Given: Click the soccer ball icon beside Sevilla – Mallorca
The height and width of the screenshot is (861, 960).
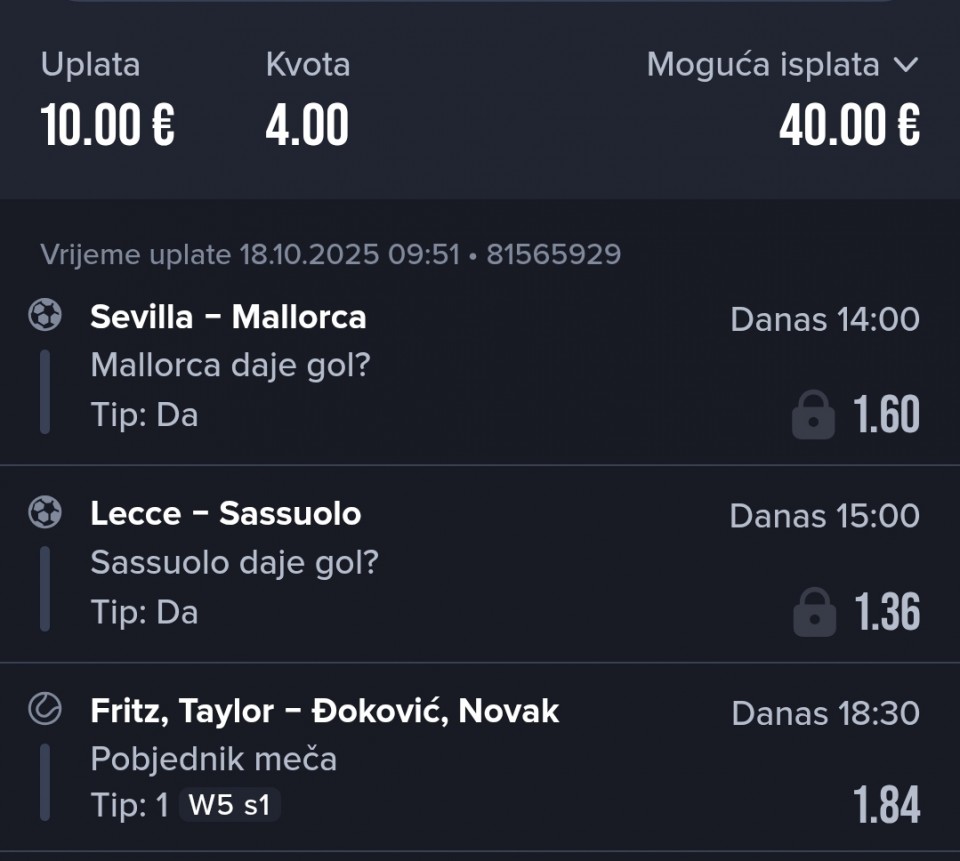Looking at the screenshot, I should (x=45, y=316).
